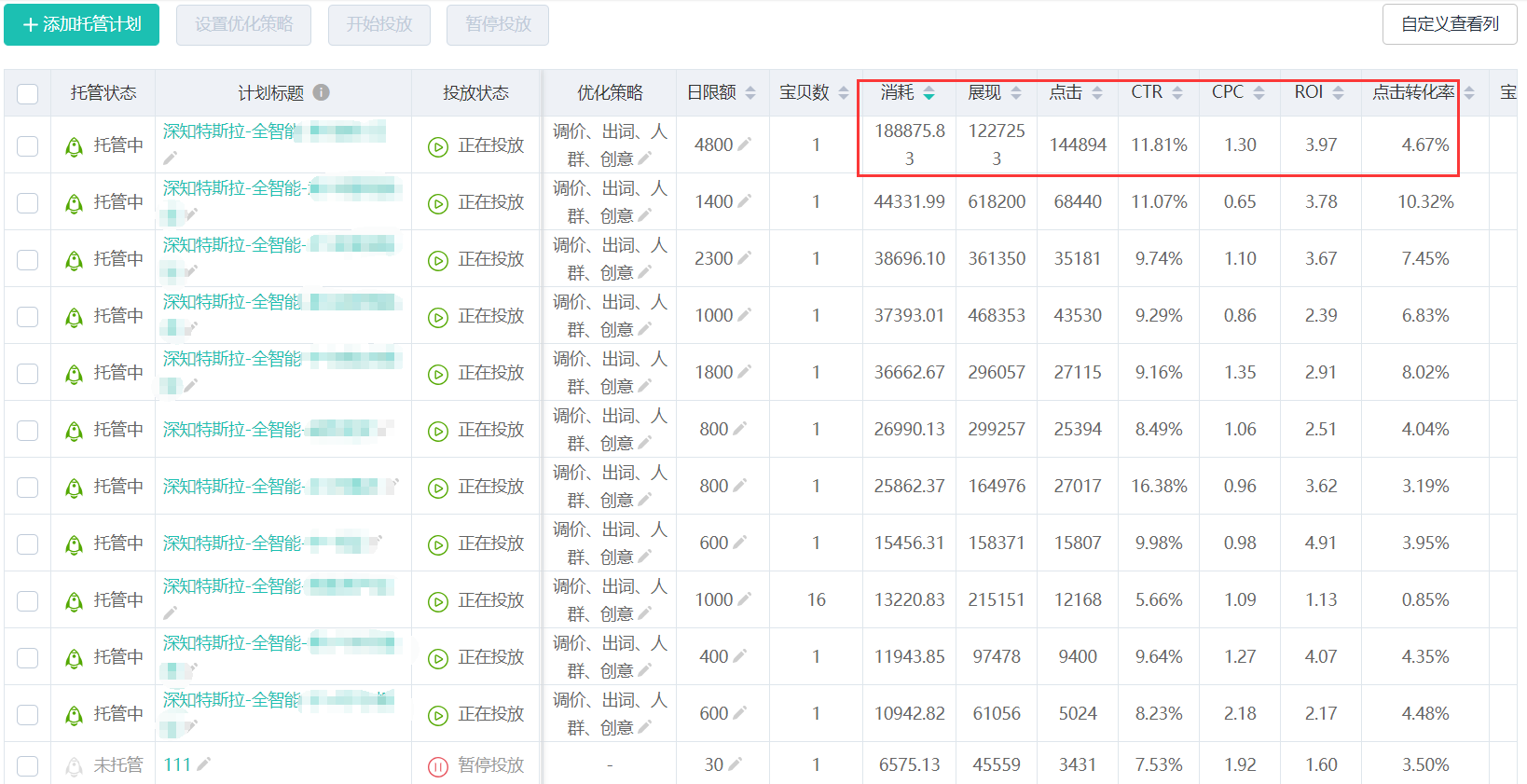Click 正在投放 play icon in 44331.99 row
The image size is (1527, 784).
438,203
